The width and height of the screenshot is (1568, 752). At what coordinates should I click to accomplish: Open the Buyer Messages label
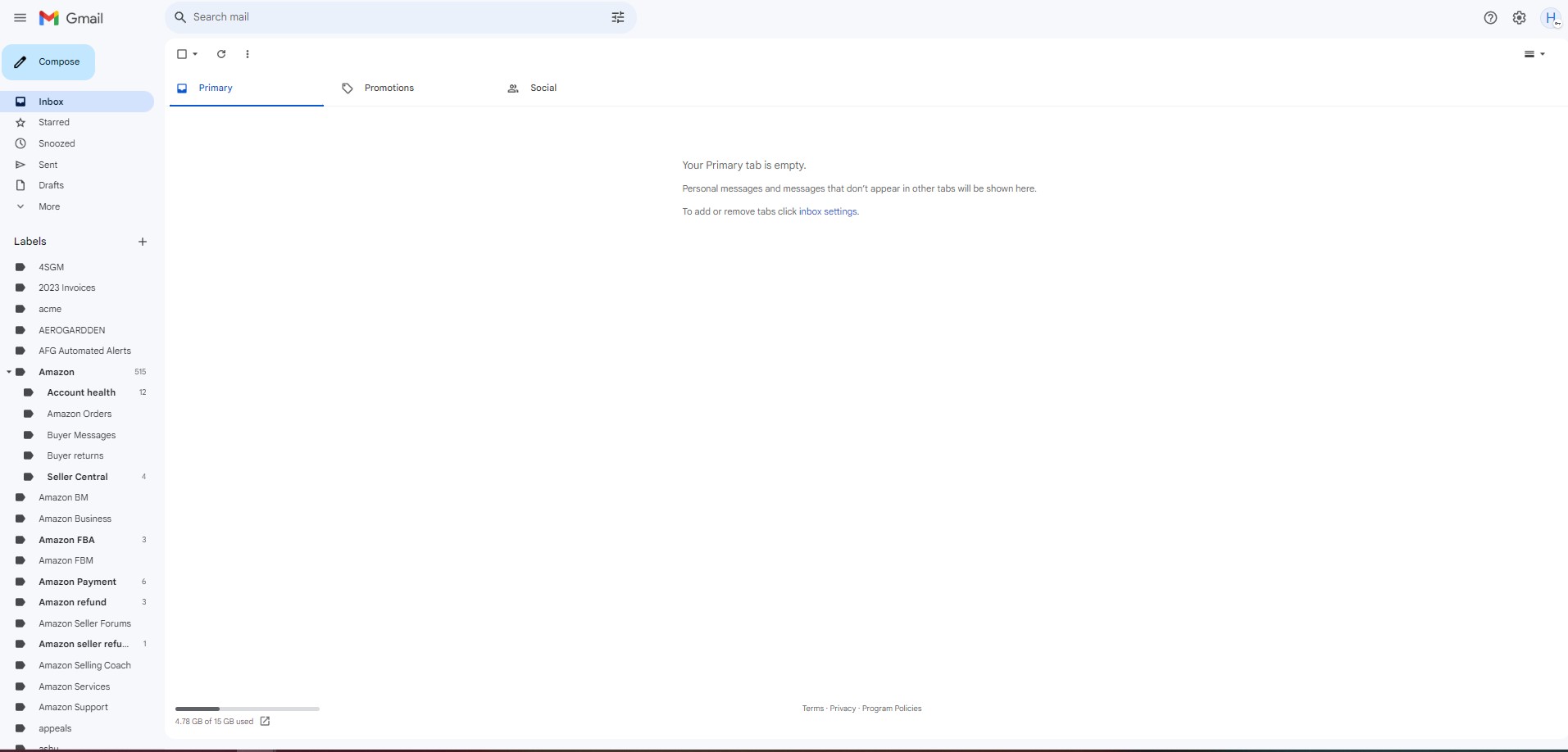point(81,435)
